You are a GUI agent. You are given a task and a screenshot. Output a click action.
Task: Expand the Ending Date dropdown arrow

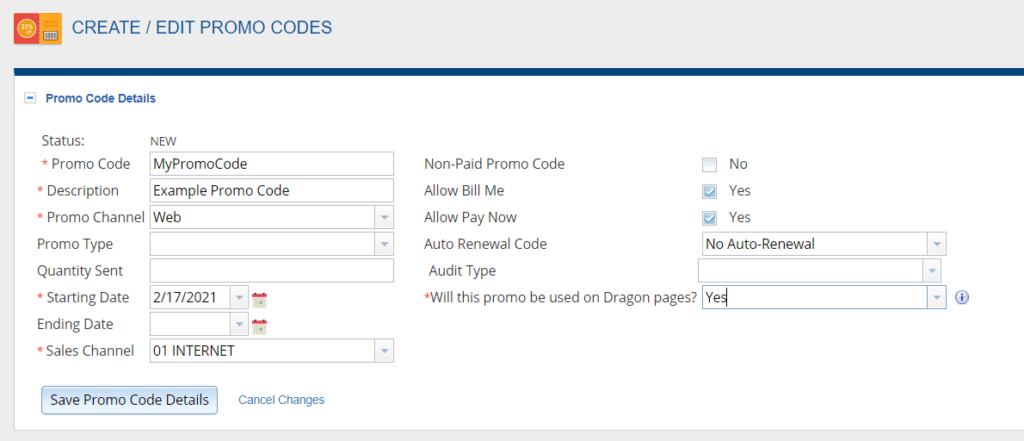pyautogui.click(x=238, y=325)
